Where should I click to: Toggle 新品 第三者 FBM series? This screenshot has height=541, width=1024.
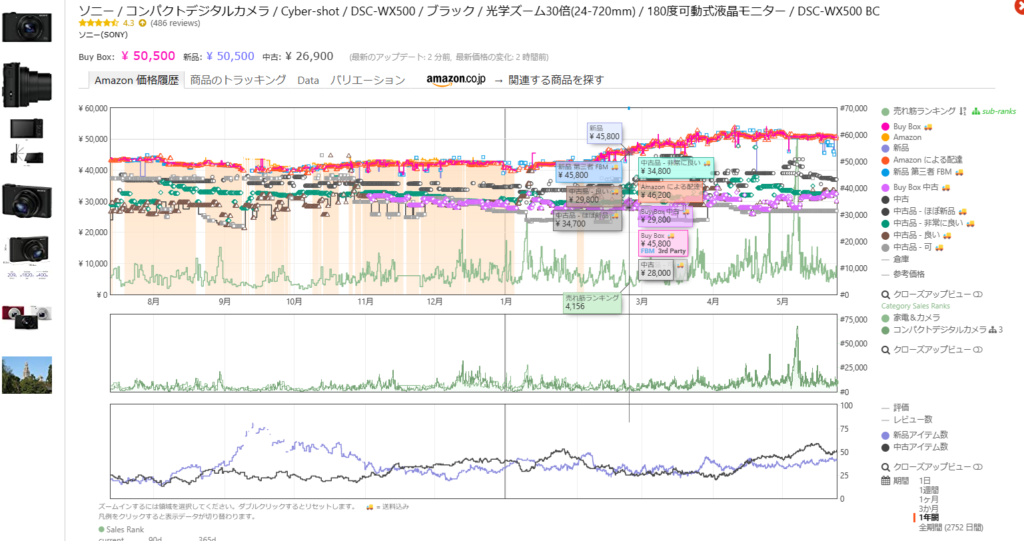922,172
